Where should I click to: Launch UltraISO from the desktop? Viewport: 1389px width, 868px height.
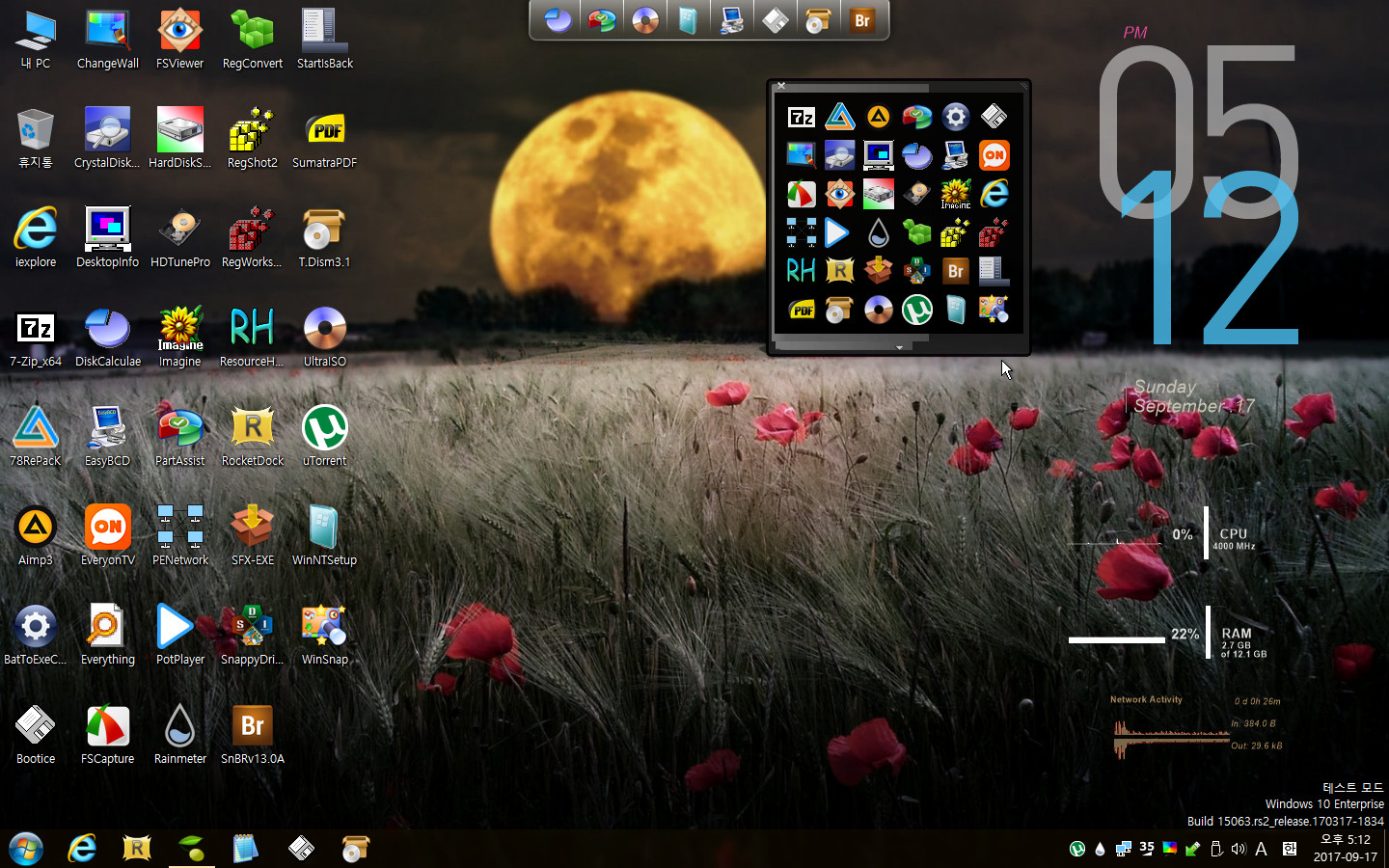coord(325,338)
